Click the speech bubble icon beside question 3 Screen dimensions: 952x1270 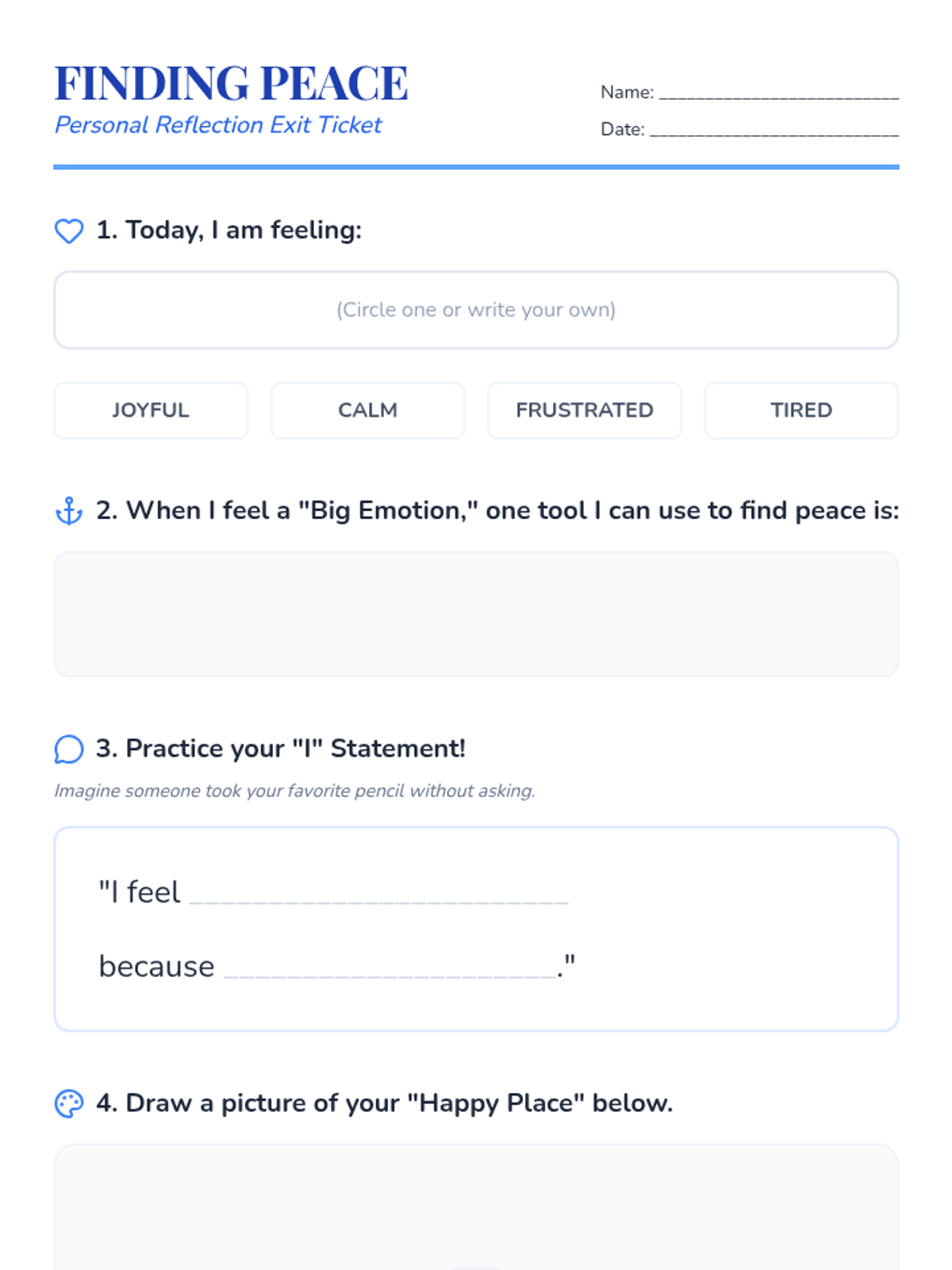coord(69,749)
